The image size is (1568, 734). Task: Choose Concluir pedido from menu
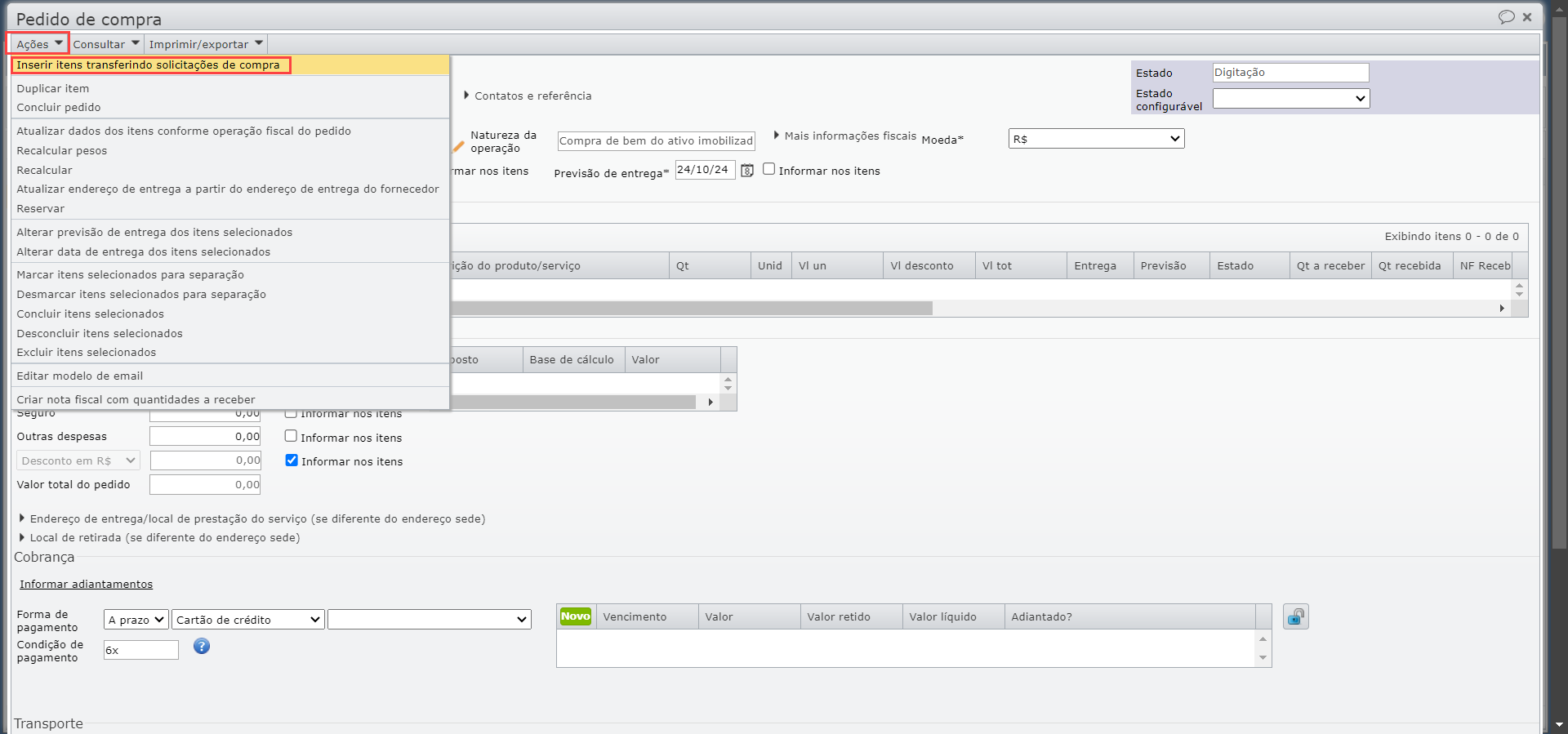(230, 108)
